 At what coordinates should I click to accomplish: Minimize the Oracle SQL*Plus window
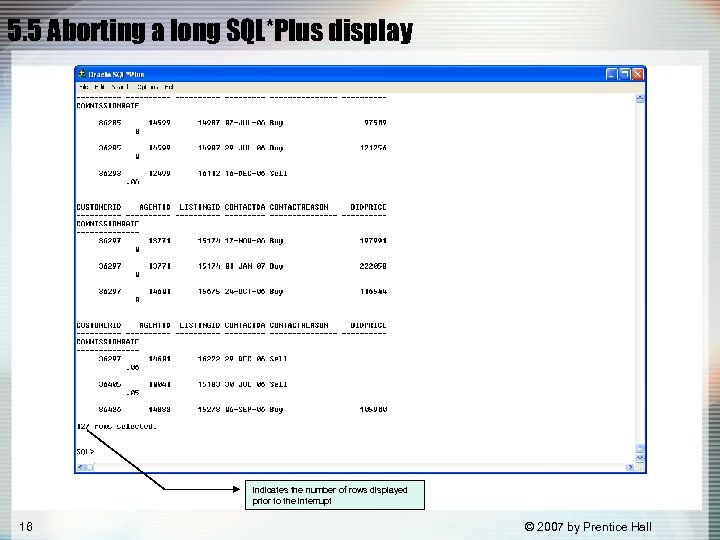coord(611,74)
